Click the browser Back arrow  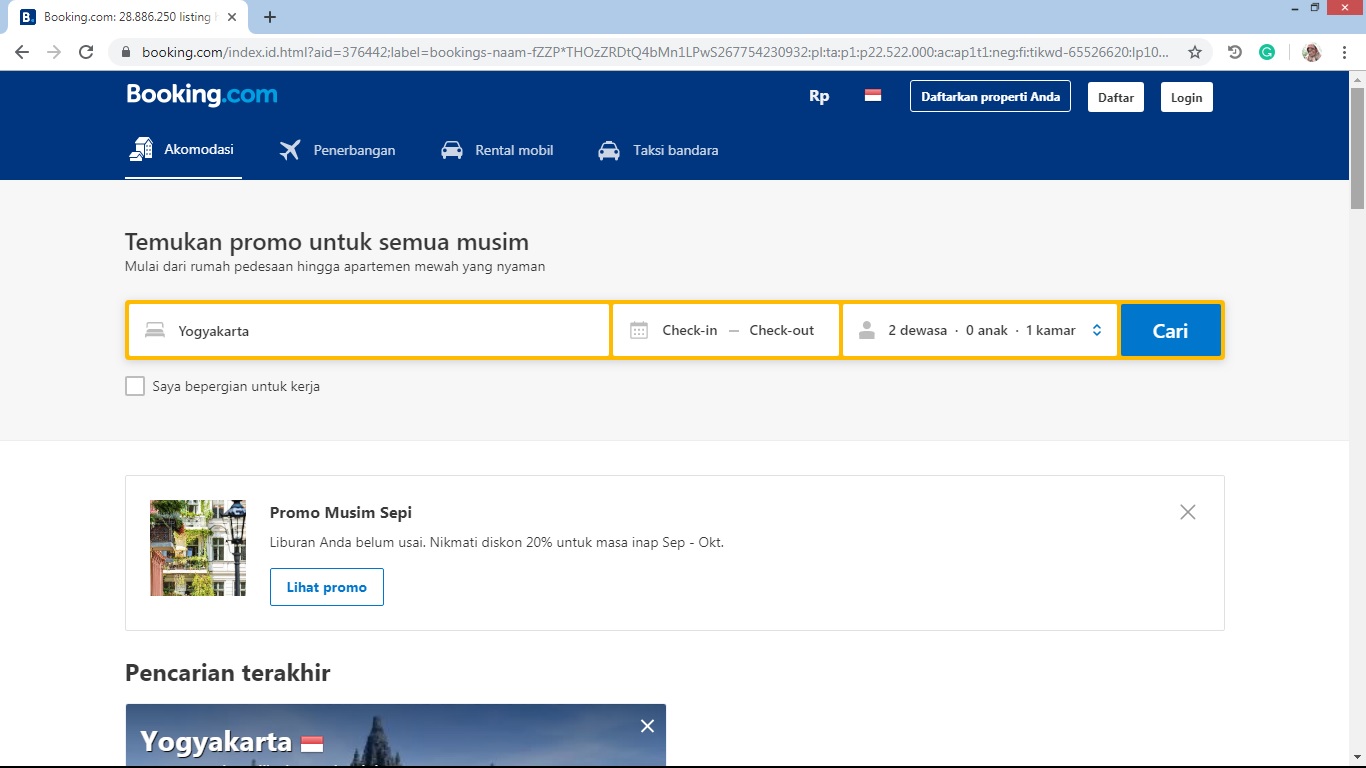pyautogui.click(x=22, y=52)
